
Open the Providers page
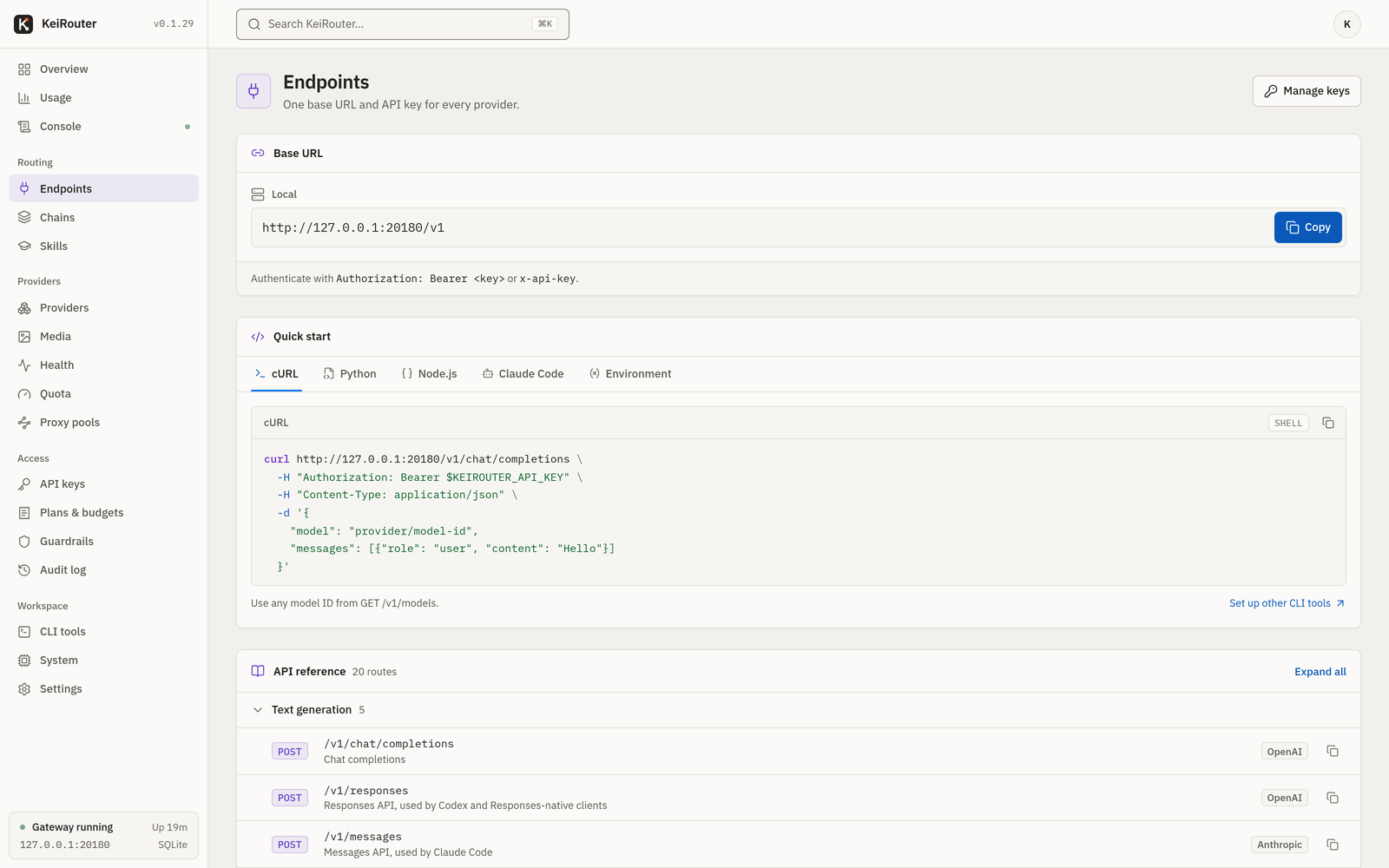click(103, 308)
